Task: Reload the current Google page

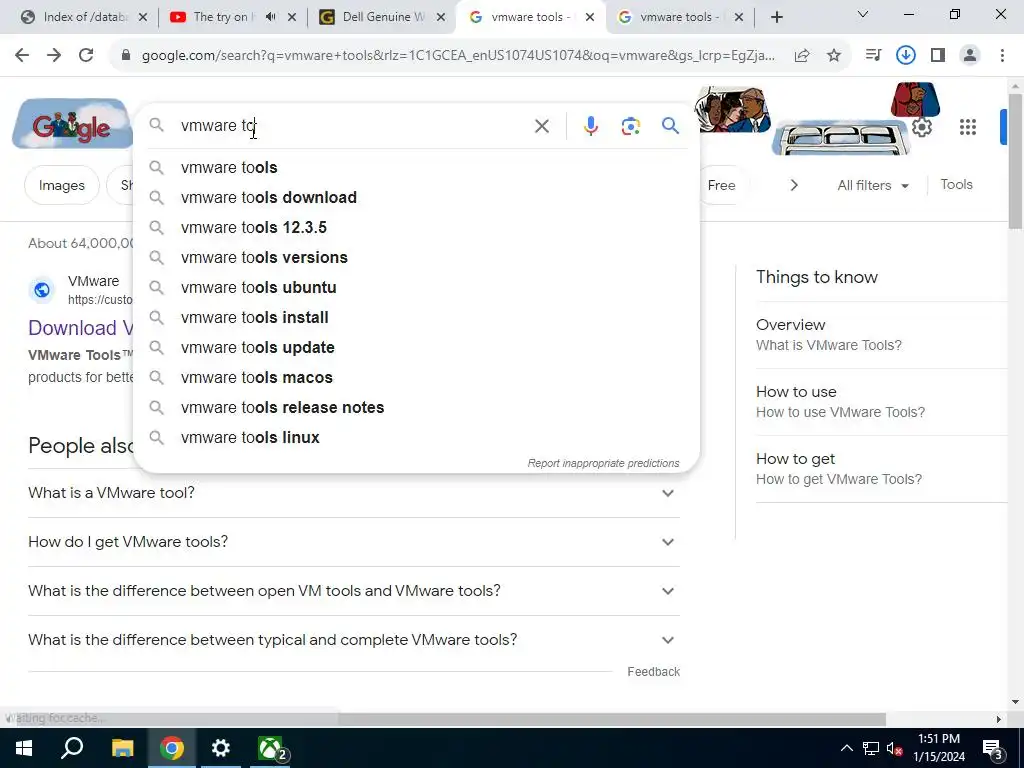Action: (x=86, y=56)
